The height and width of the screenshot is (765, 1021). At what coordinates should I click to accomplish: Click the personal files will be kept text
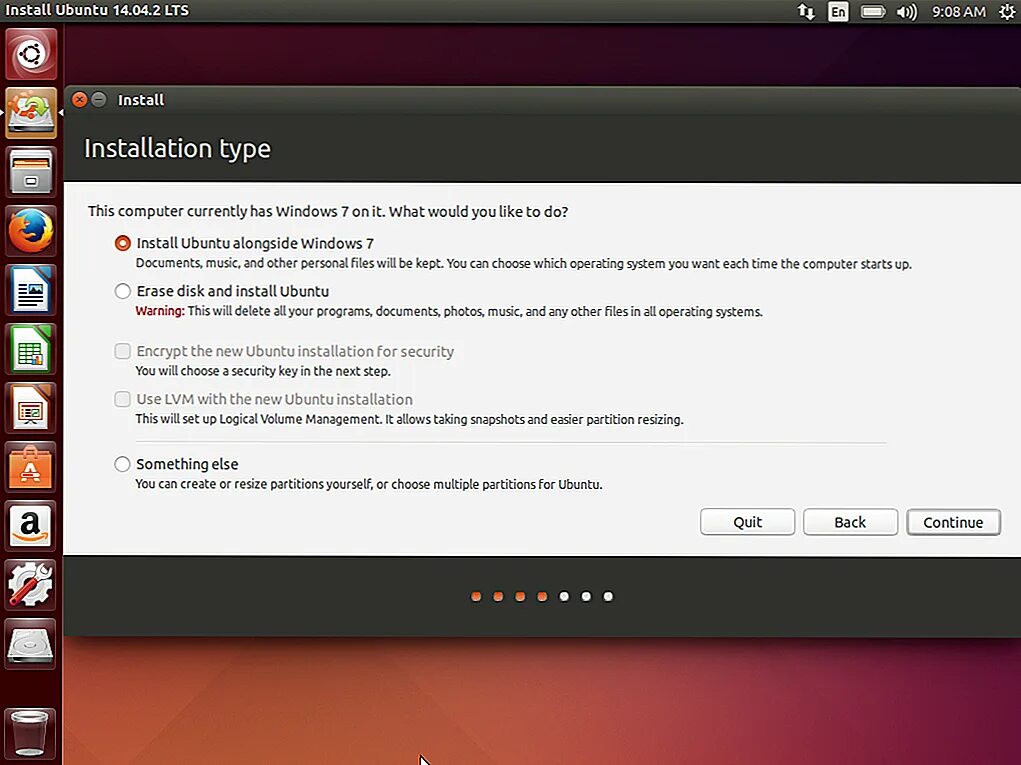[524, 264]
